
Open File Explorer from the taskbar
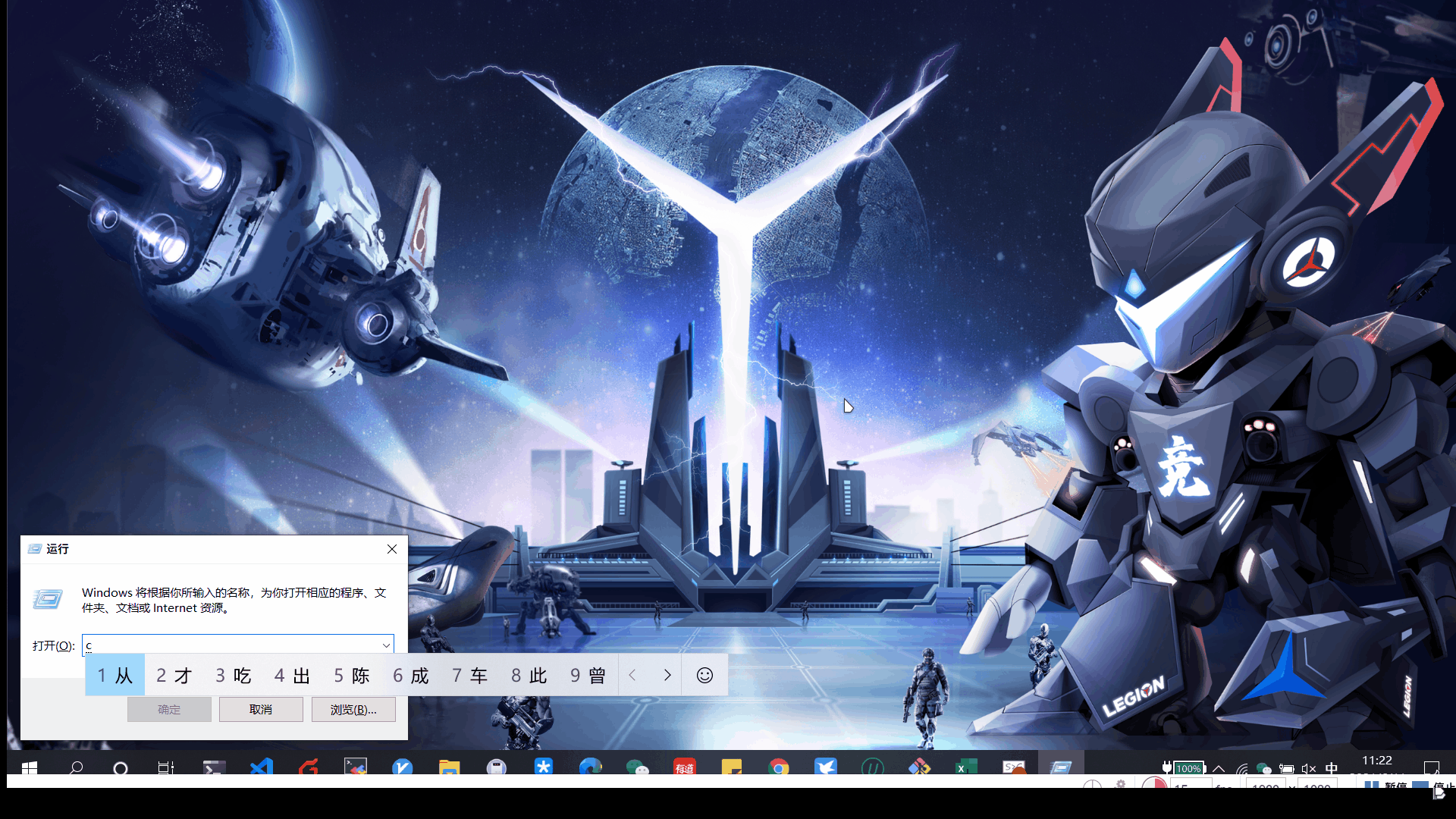(449, 767)
